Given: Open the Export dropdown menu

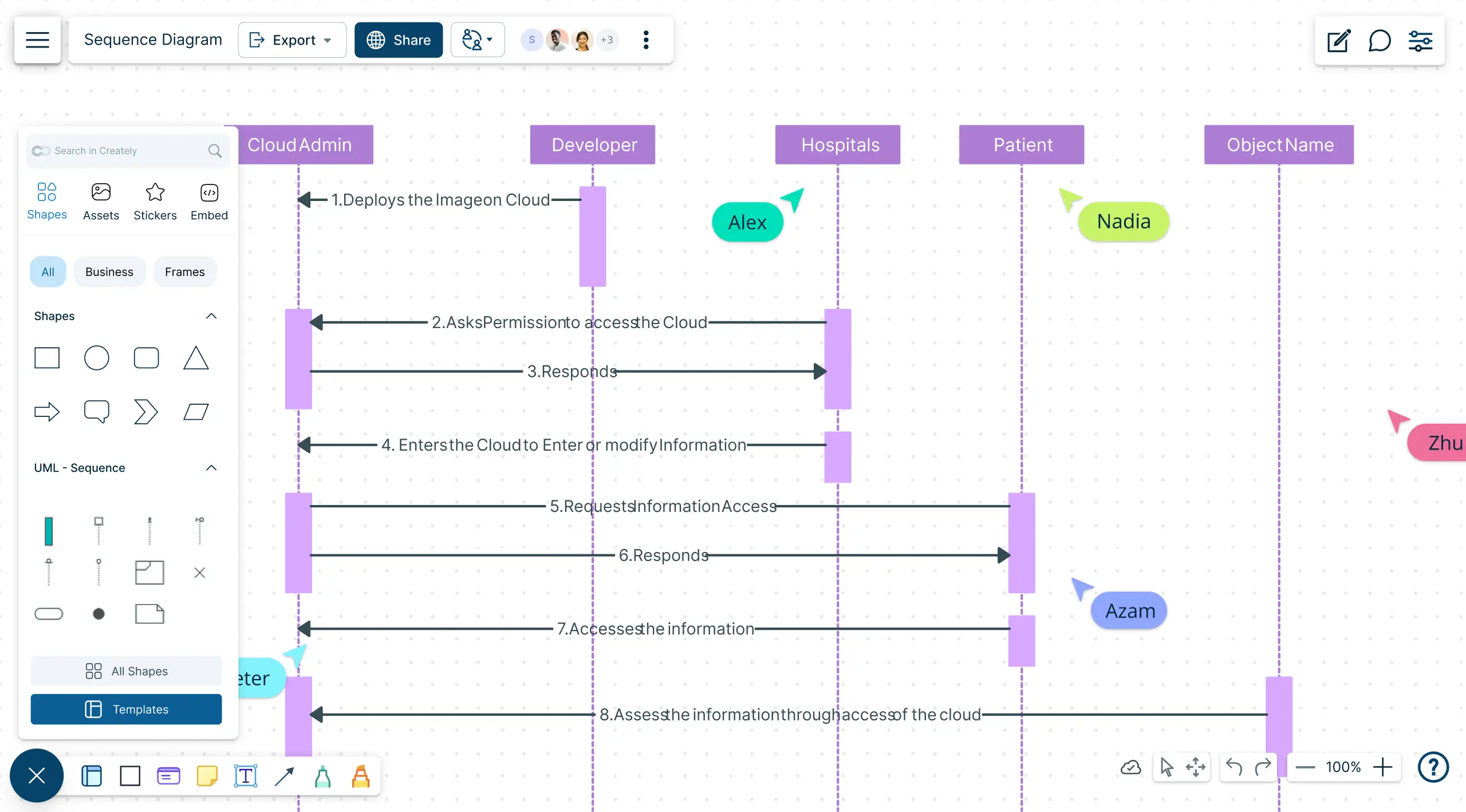Looking at the screenshot, I should [x=292, y=40].
